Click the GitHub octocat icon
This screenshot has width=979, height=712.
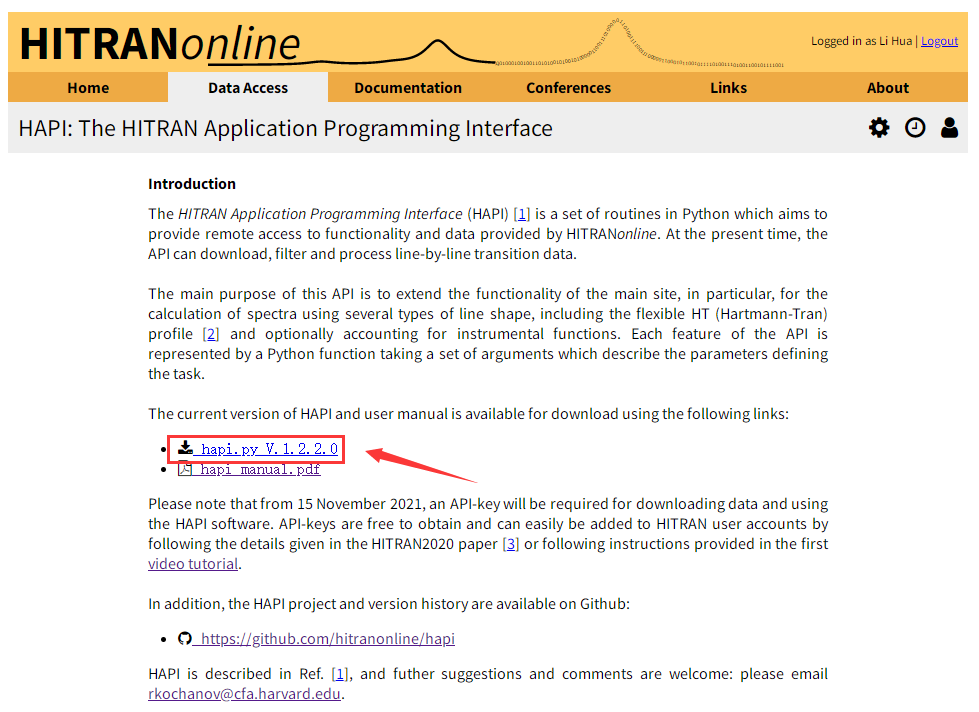[185, 638]
